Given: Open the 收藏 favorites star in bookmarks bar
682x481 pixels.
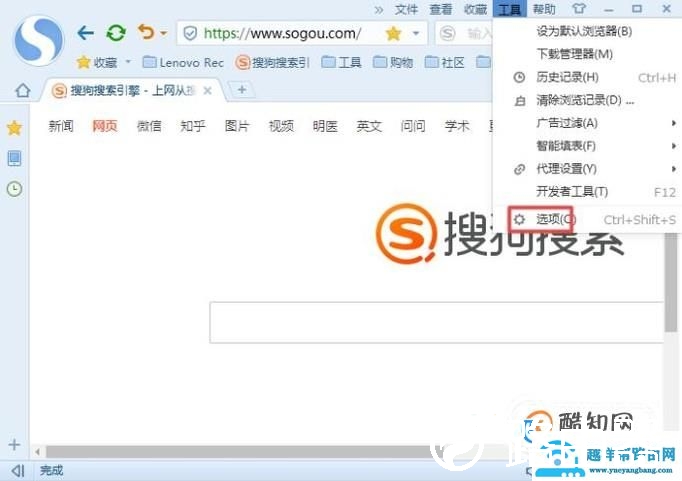Looking at the screenshot, I should 83,63.
